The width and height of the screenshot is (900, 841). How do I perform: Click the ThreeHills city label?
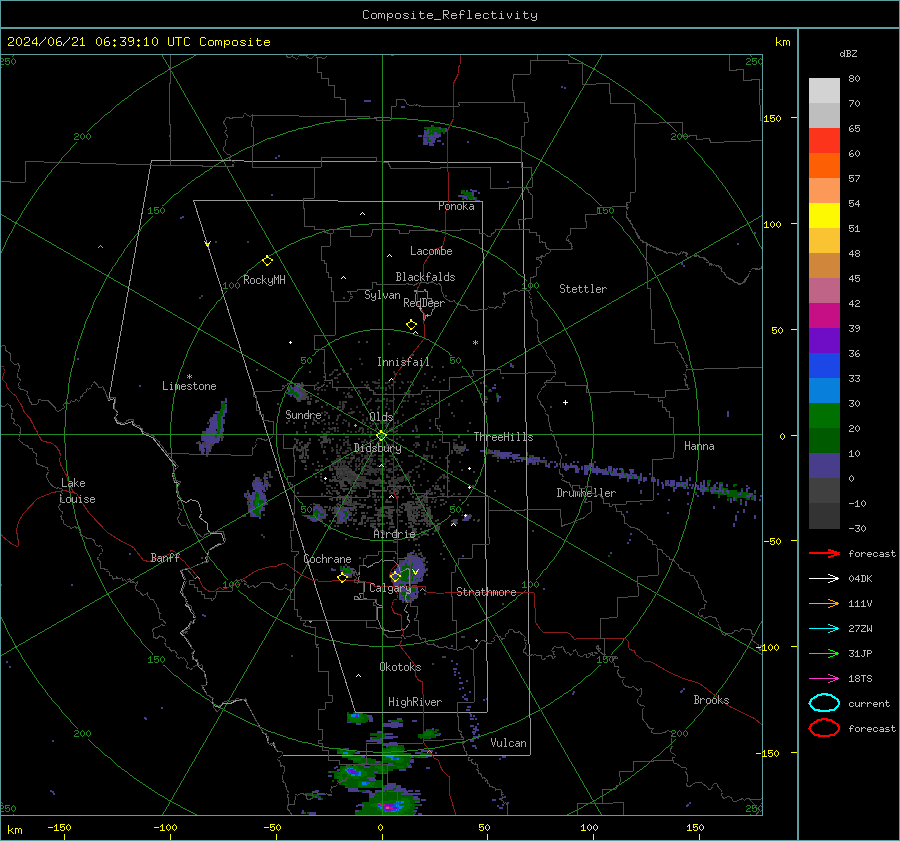point(503,437)
